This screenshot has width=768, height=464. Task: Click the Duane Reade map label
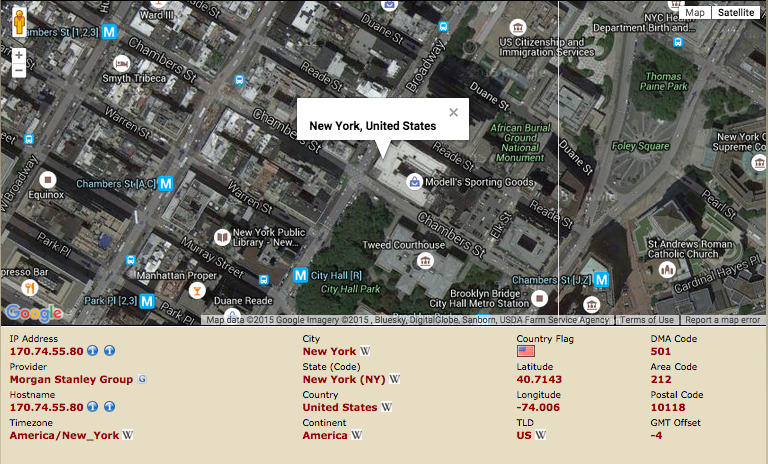tap(243, 301)
